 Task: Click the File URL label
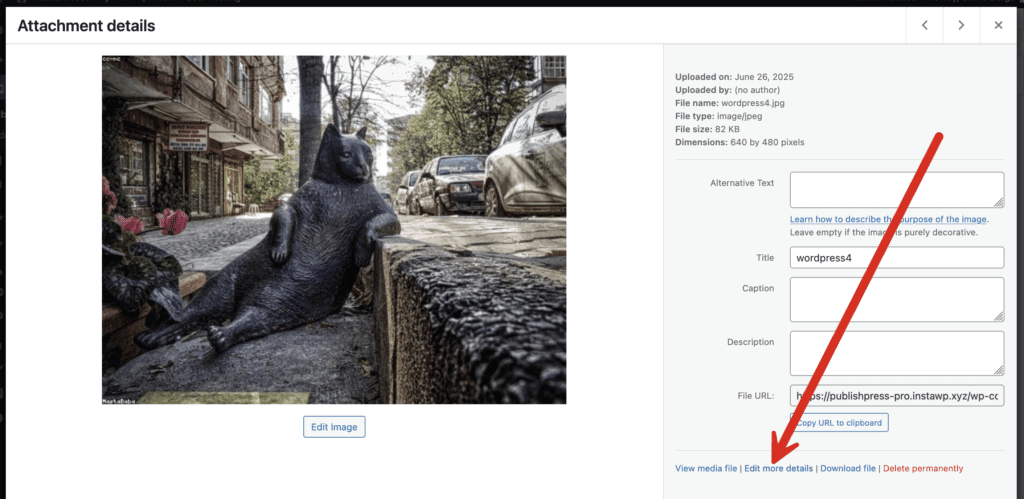click(x=756, y=396)
